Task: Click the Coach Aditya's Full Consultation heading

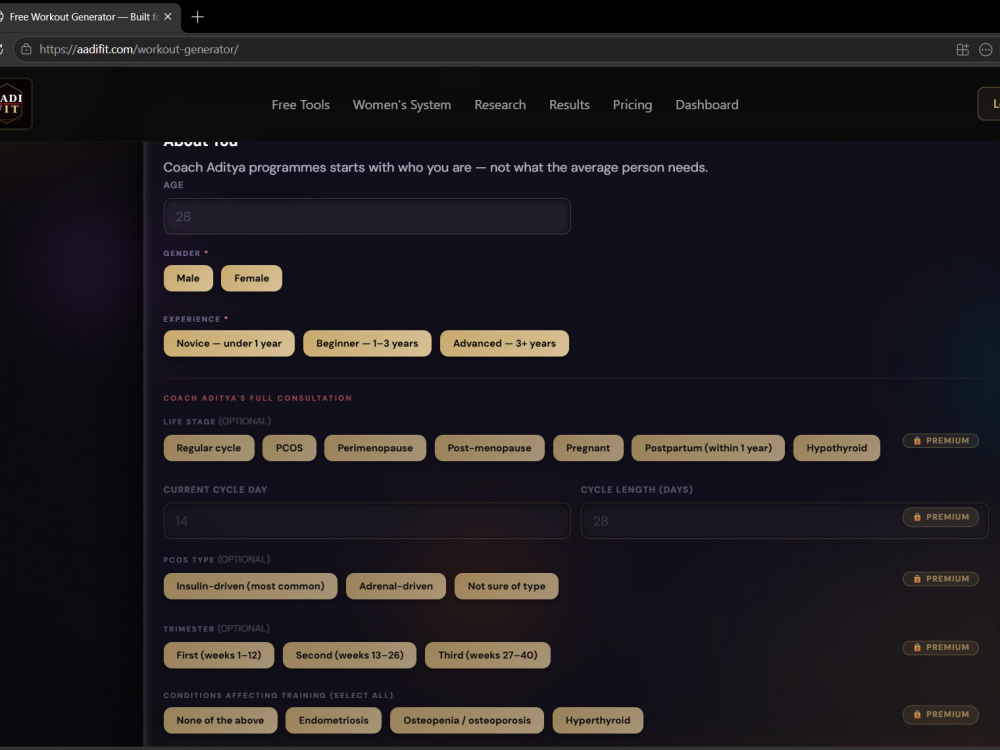Action: pos(257,398)
